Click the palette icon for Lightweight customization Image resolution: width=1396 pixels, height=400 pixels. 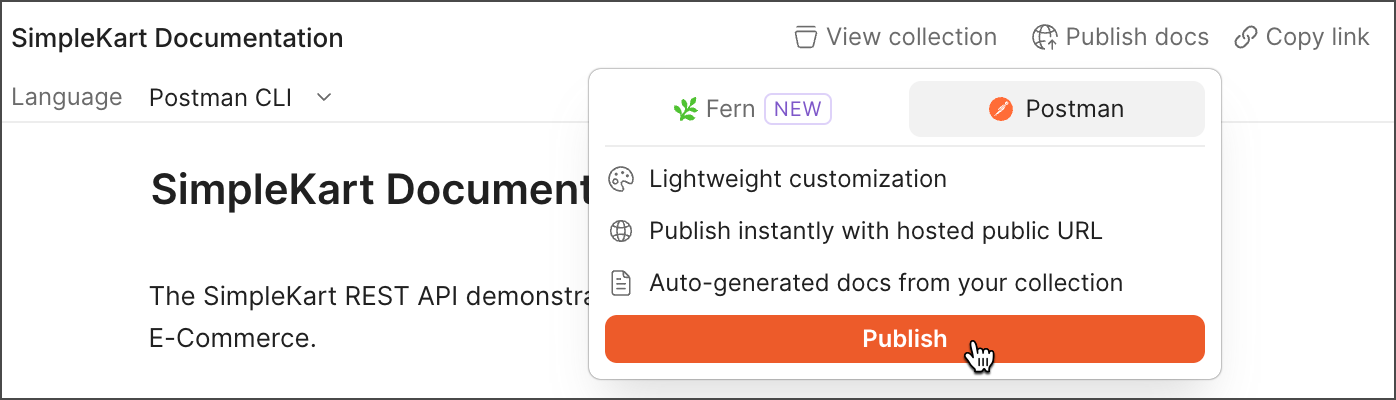pyautogui.click(x=621, y=180)
